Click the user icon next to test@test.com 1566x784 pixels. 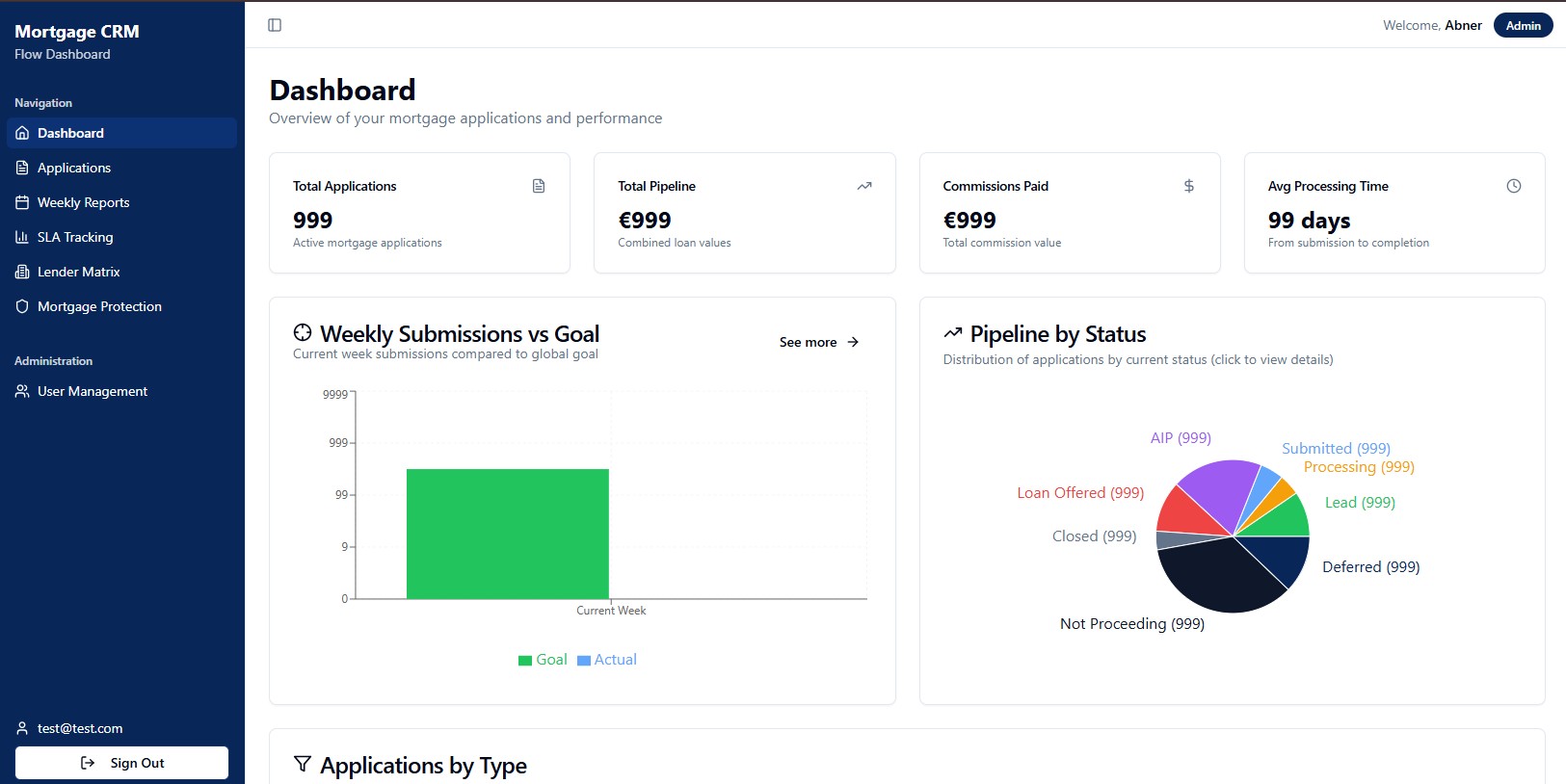[x=22, y=728]
